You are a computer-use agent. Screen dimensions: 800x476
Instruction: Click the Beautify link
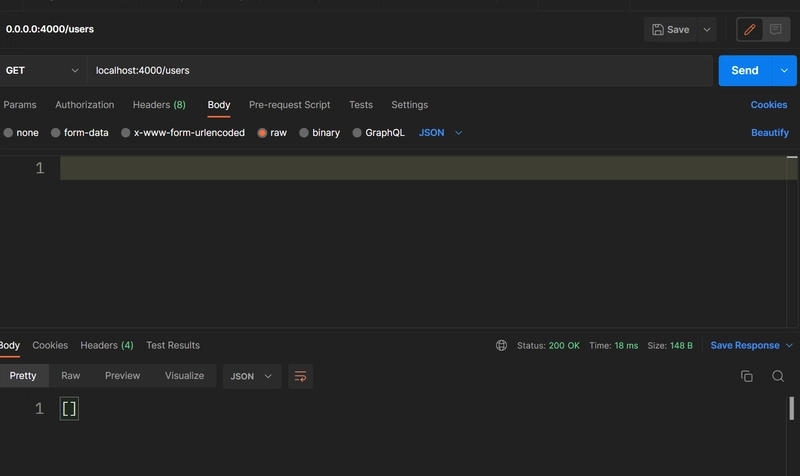(x=770, y=133)
